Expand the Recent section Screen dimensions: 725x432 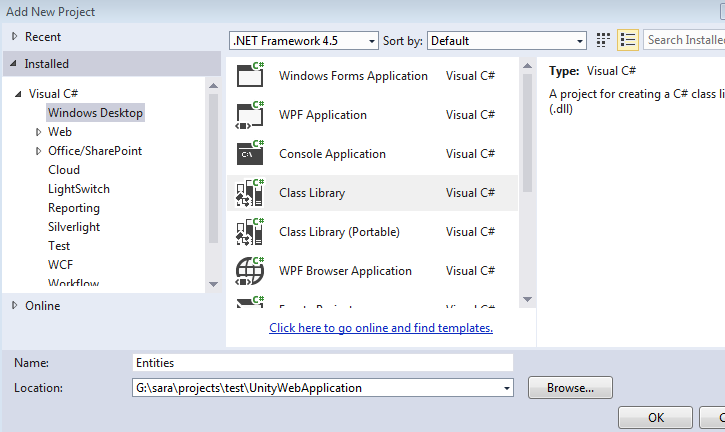[14, 36]
